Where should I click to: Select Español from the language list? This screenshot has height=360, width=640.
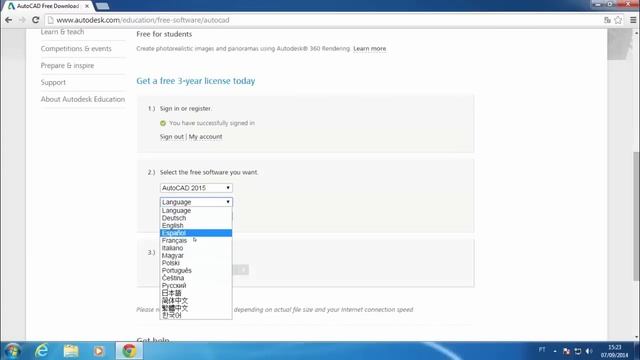[196, 233]
